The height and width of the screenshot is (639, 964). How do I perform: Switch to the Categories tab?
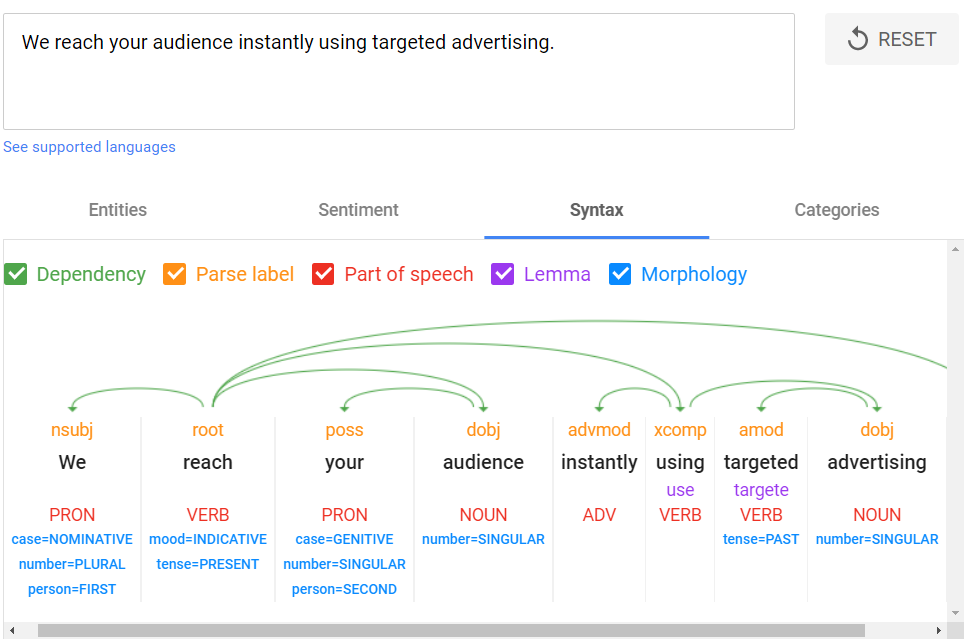(x=837, y=210)
